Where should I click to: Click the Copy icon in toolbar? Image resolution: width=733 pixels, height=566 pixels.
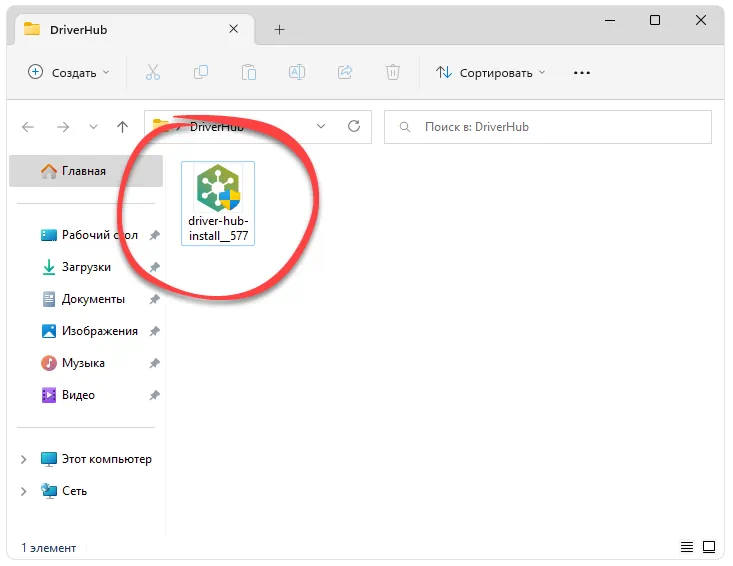tap(201, 72)
